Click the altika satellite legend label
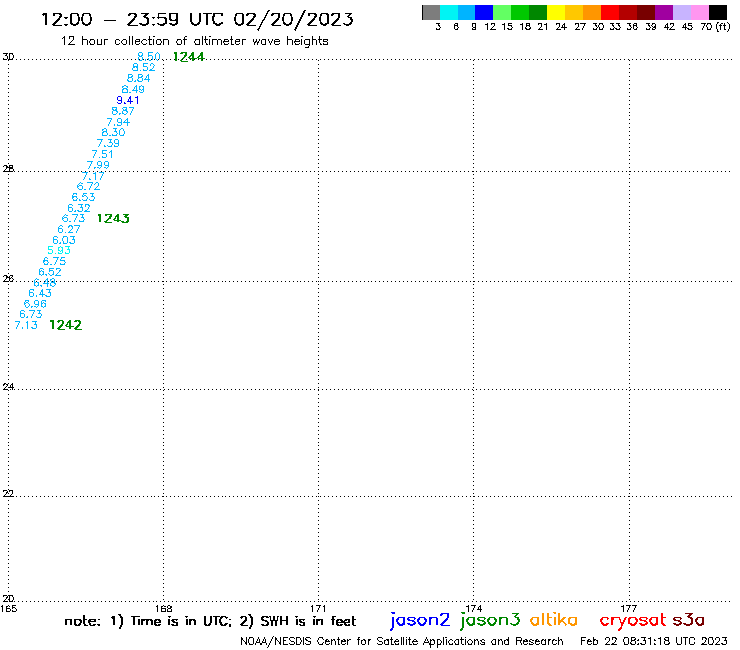740x650 pixels. (554, 620)
